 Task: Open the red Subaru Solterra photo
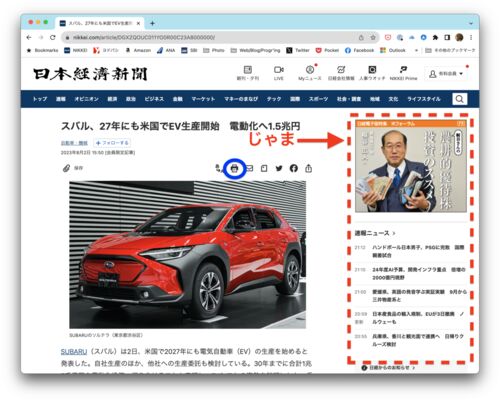coord(187,255)
